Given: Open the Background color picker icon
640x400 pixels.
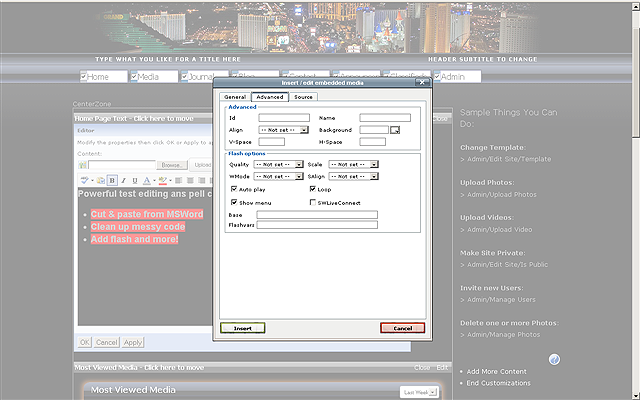Looking at the screenshot, I should 394,130.
